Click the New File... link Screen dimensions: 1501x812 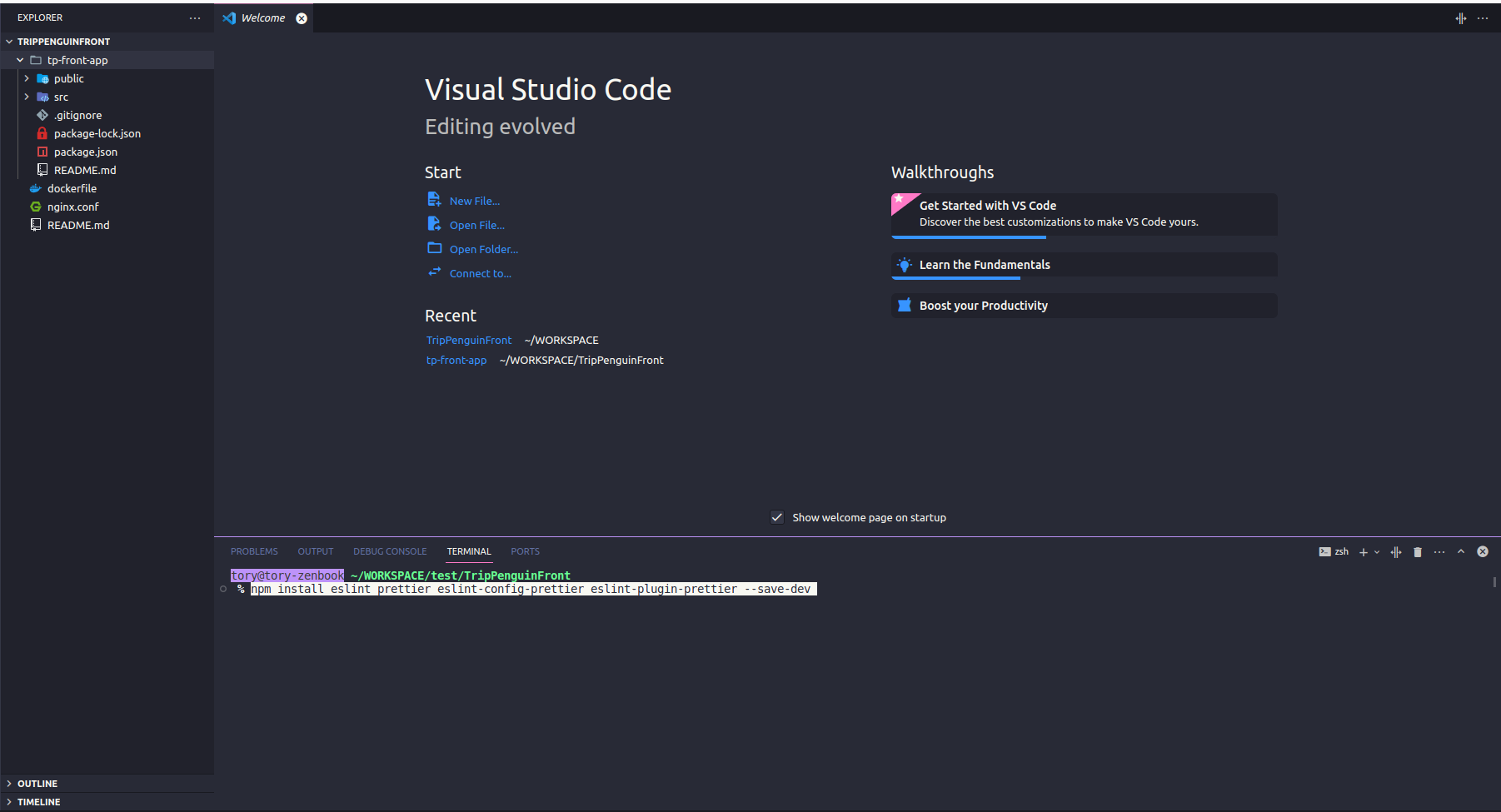coord(475,201)
